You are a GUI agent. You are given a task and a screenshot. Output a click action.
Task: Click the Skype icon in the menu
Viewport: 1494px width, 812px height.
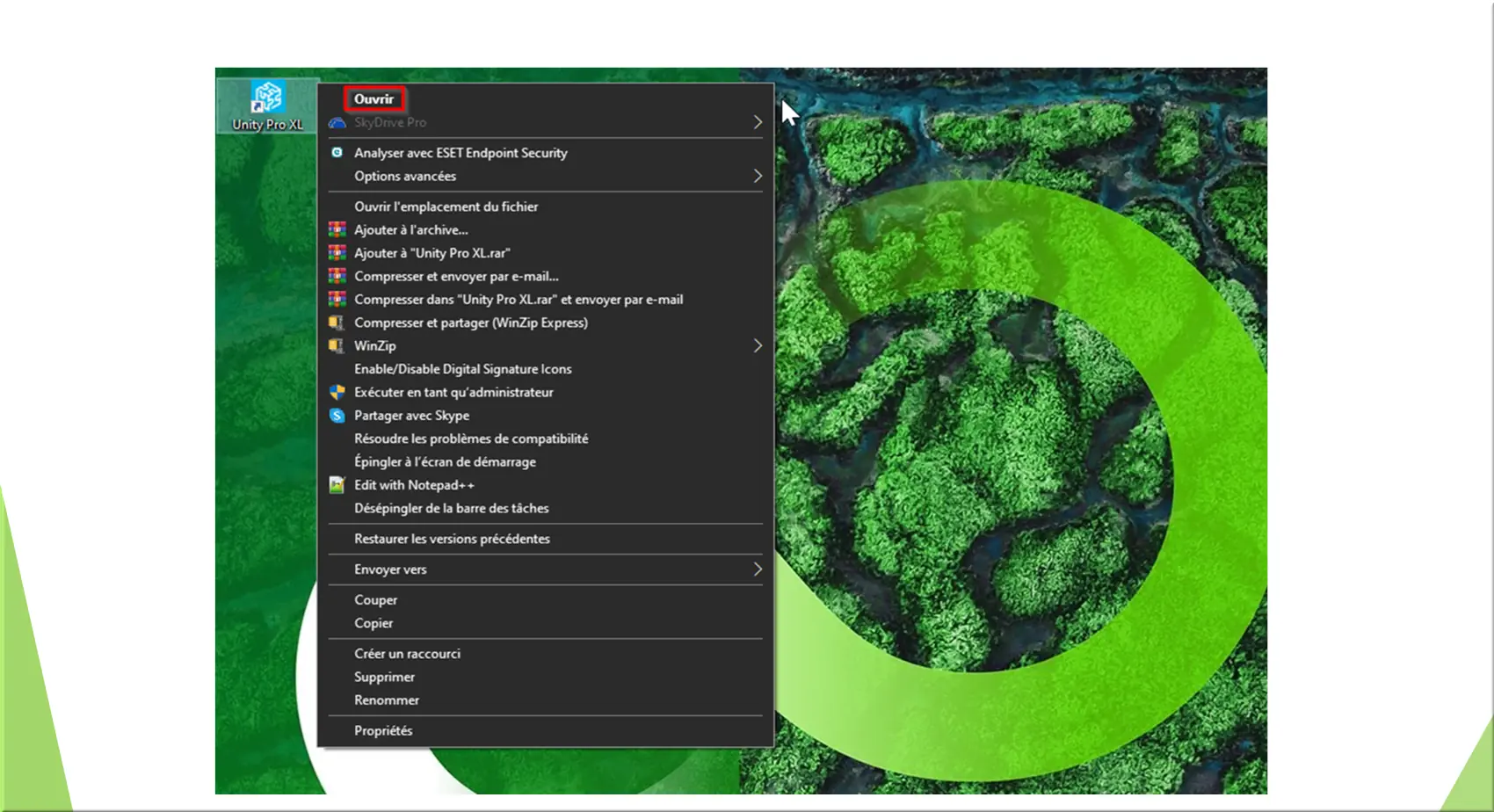[x=337, y=416]
